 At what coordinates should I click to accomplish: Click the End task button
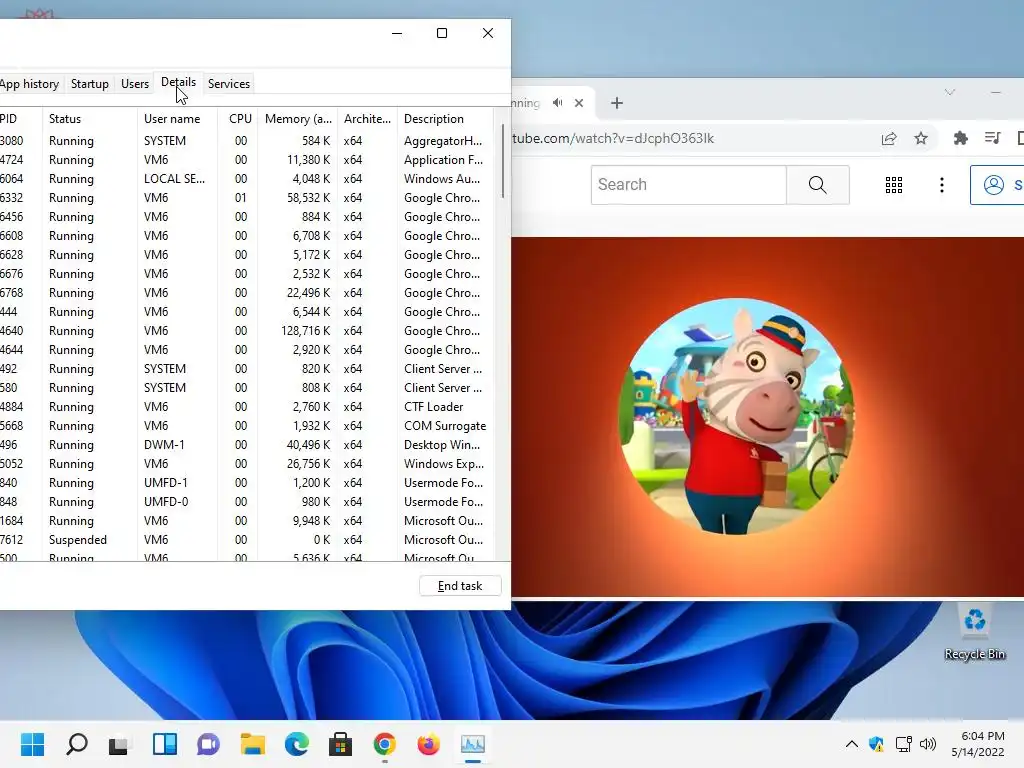tap(460, 586)
